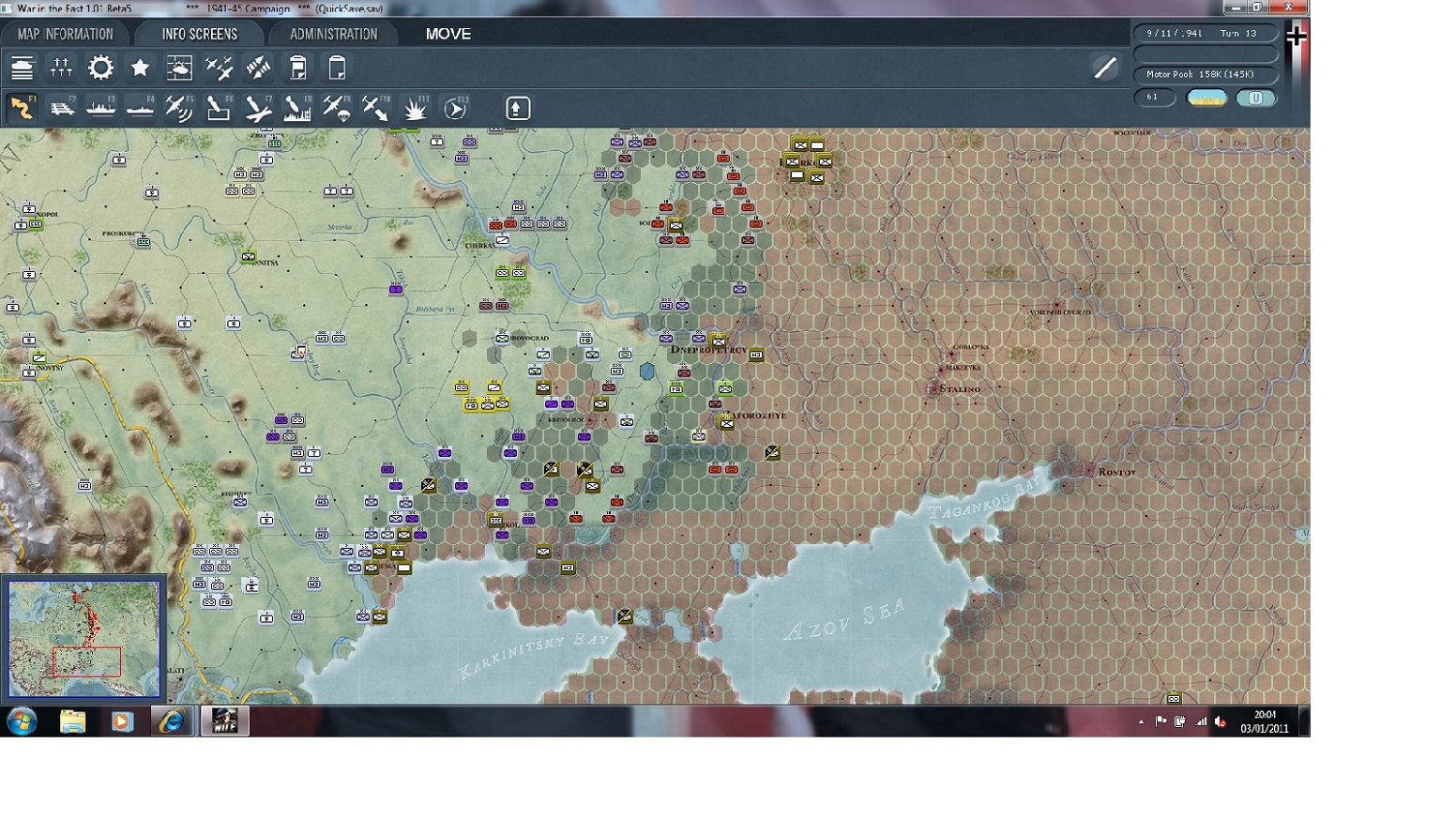The height and width of the screenshot is (819, 1456).
Task: Click the Karkinitsky Bay label on map
Action: coord(534,654)
